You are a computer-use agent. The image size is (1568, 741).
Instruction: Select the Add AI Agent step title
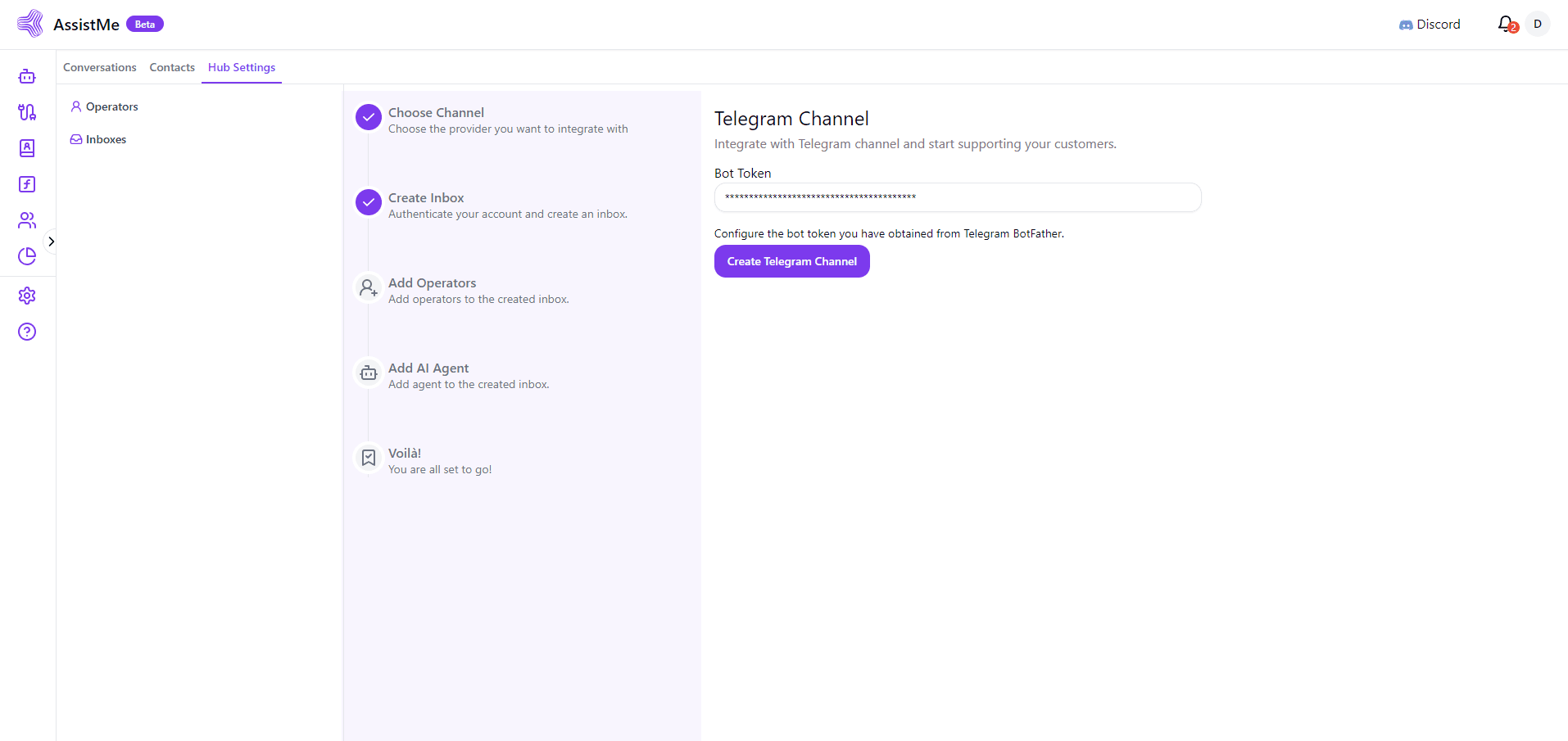[x=428, y=368]
